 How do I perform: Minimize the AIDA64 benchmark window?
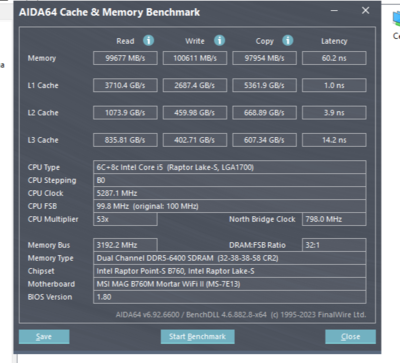[334, 11]
